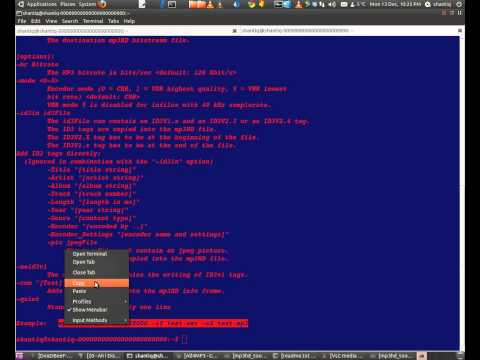Click the terminal launcher icon in the panel
This screenshot has width=480, height=360.
pyautogui.click(x=172, y=4)
